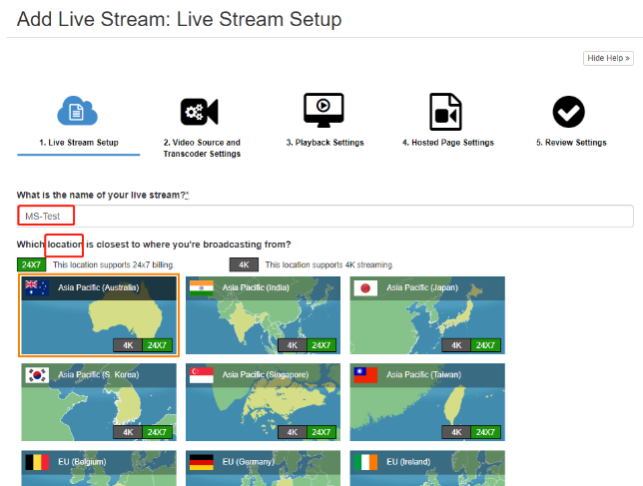Switch to Playback Settings step label

tap(325, 143)
